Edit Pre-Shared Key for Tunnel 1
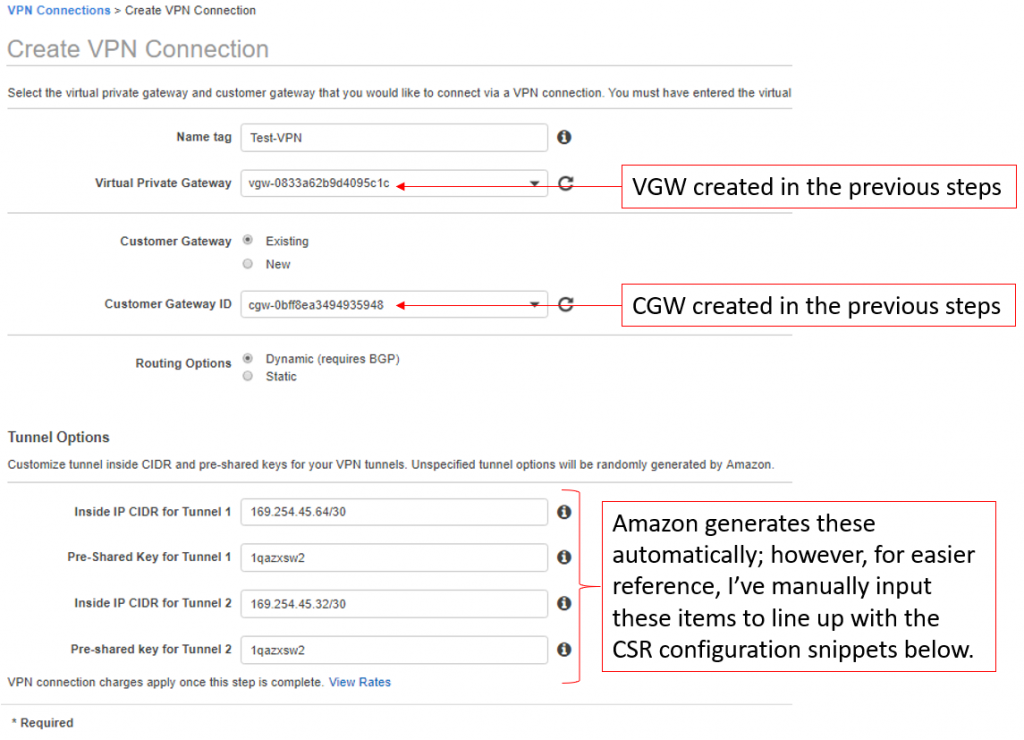This screenshot has width=1024, height=740. coord(394,558)
